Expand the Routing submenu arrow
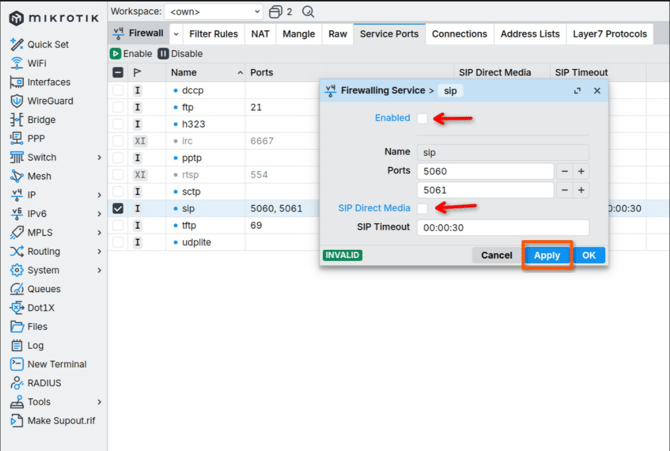 99,252
